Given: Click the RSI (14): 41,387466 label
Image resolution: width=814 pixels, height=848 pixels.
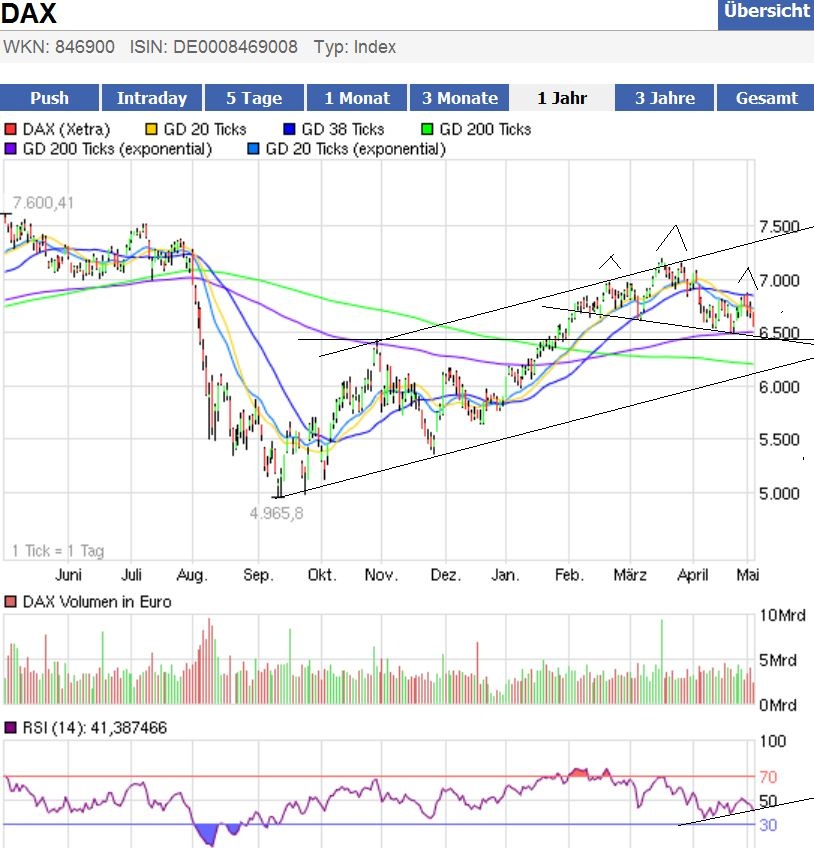Looking at the screenshot, I should (x=95, y=728).
